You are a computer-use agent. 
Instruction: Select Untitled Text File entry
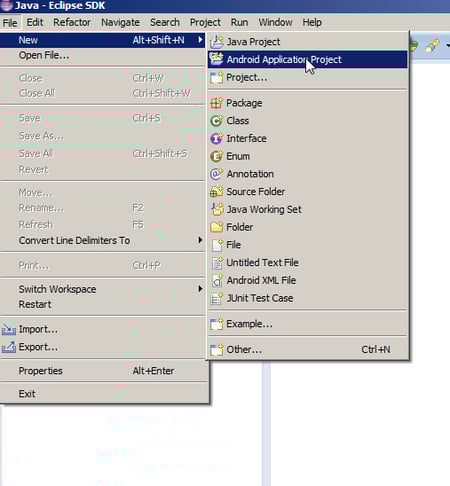coord(307,263)
